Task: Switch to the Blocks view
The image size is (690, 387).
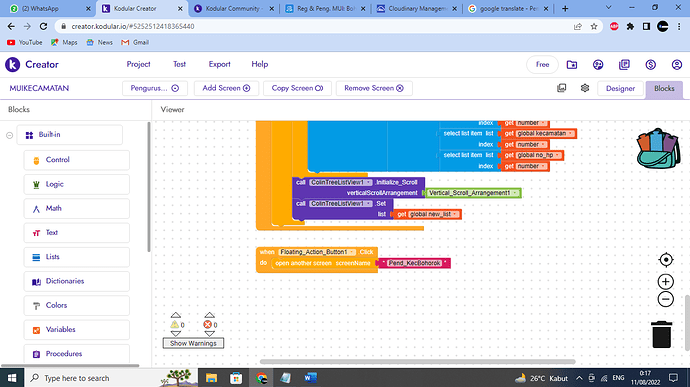Action: pyautogui.click(x=664, y=88)
